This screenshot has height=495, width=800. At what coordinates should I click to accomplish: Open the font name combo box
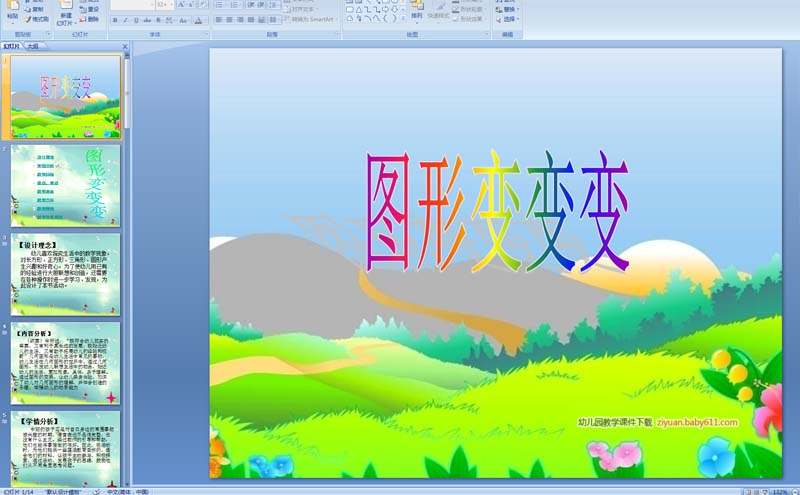[132, 5]
